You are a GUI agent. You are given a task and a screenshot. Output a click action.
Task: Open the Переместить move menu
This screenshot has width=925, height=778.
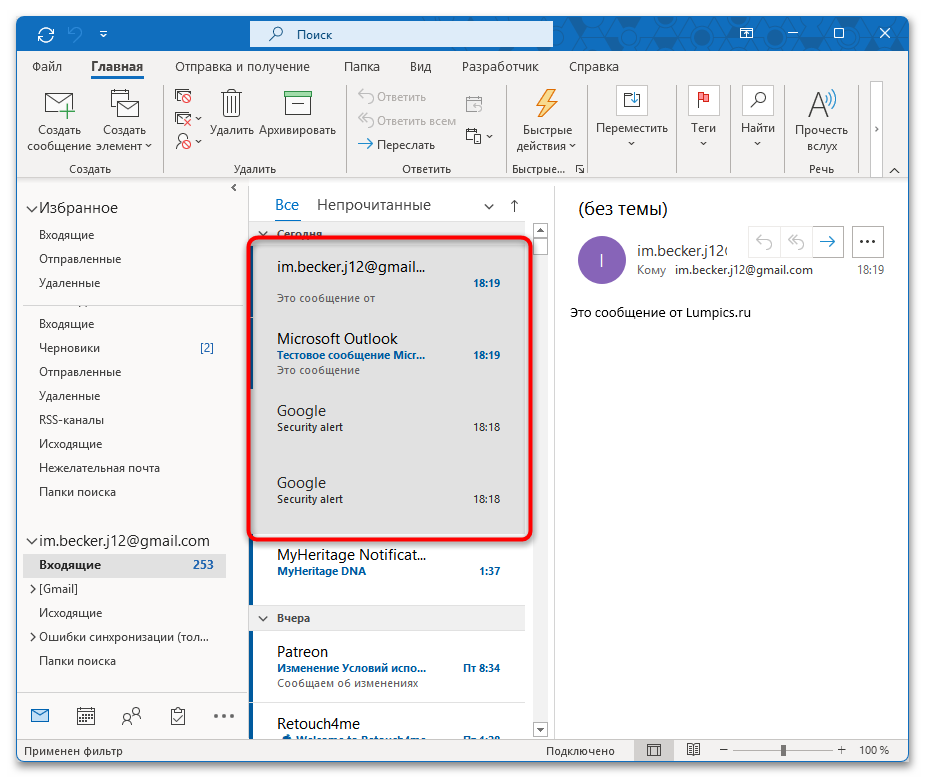point(632,116)
